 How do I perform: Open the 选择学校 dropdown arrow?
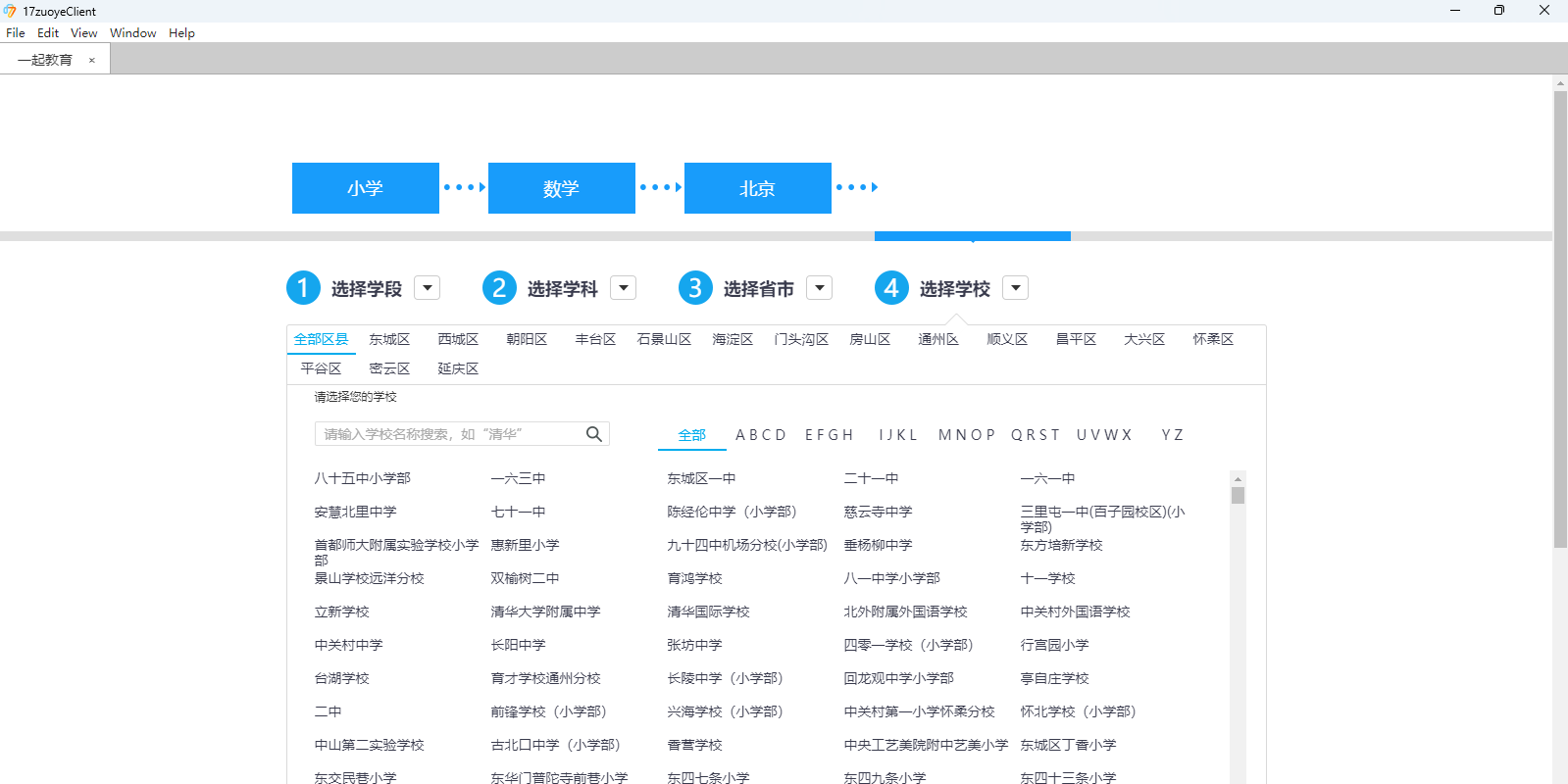pos(1015,288)
